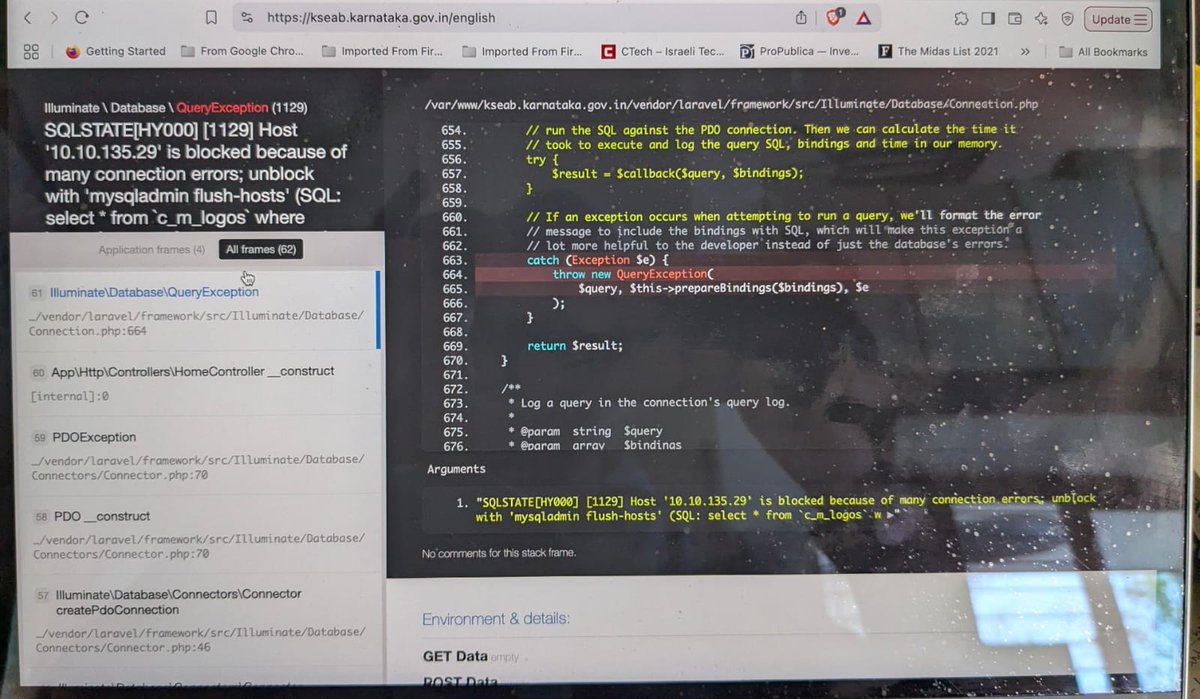Click the Update button

(1111, 19)
